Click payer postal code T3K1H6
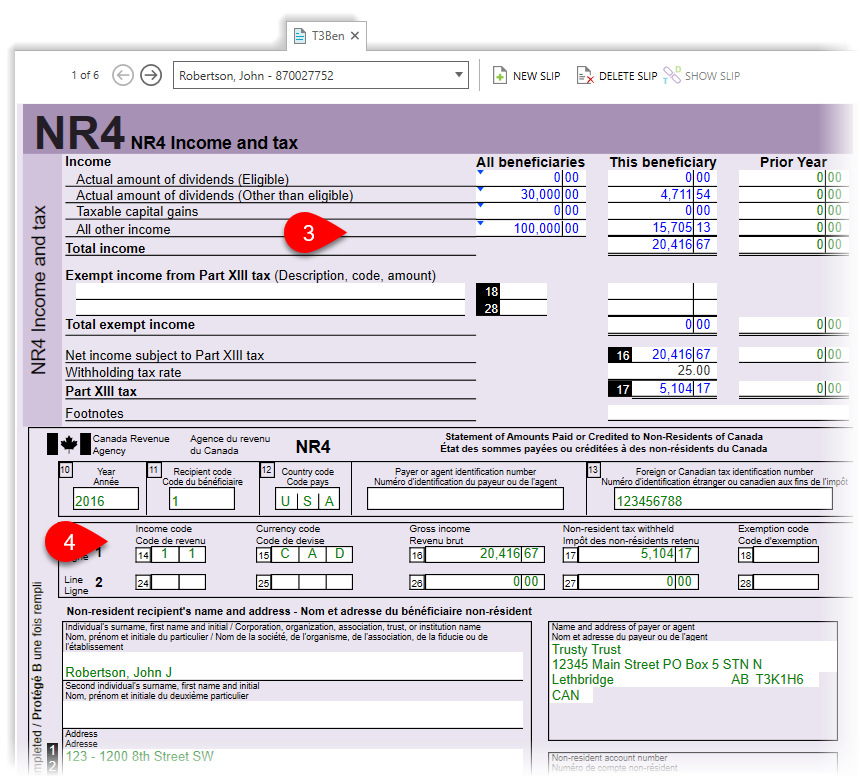Screen dimensions: 860x777 [x=779, y=679]
